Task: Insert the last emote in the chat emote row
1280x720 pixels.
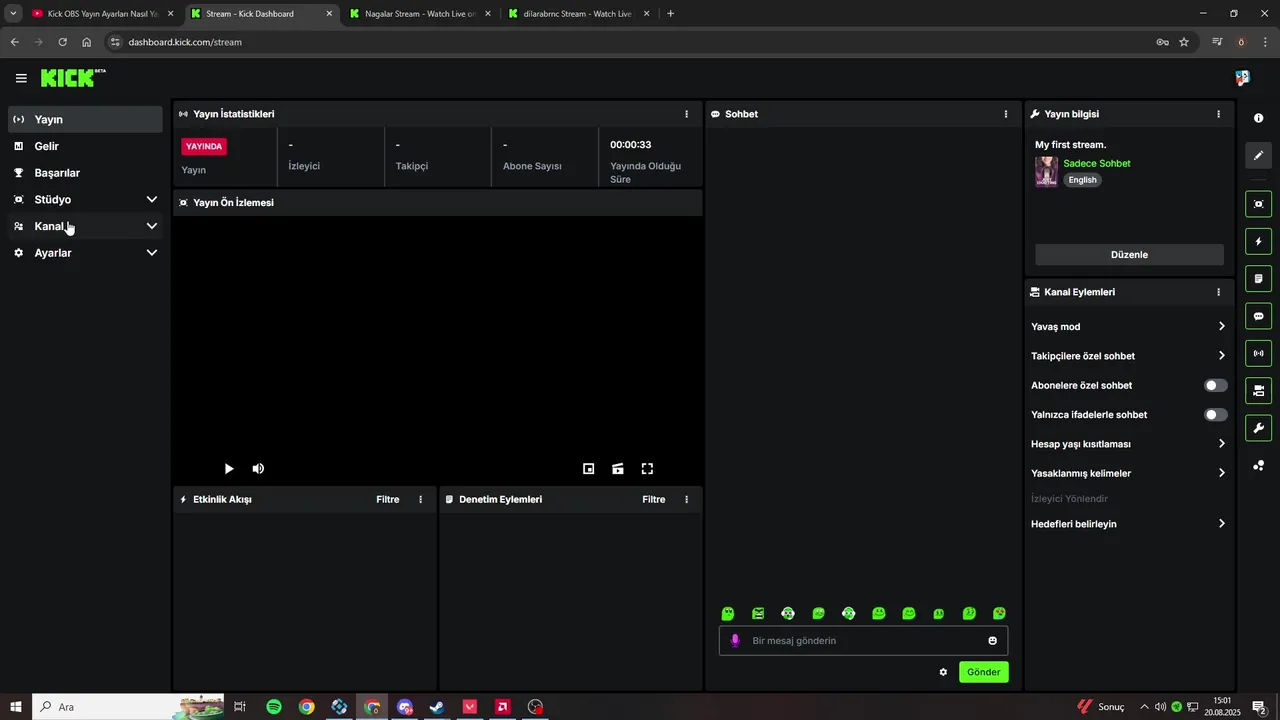Action: click(999, 613)
